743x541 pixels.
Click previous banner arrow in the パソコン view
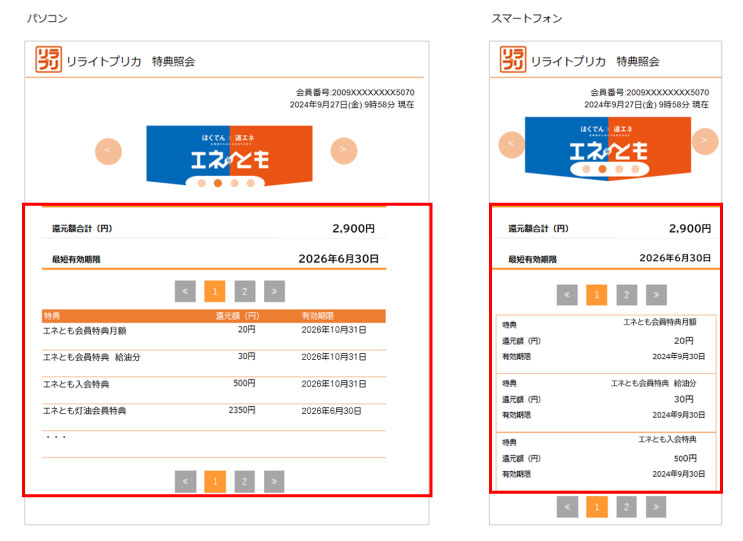[x=109, y=151]
